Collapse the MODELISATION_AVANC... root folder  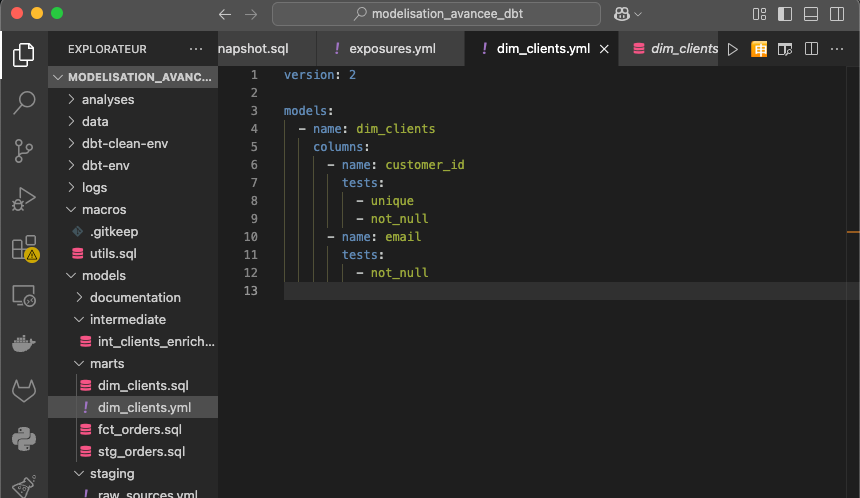133,77
